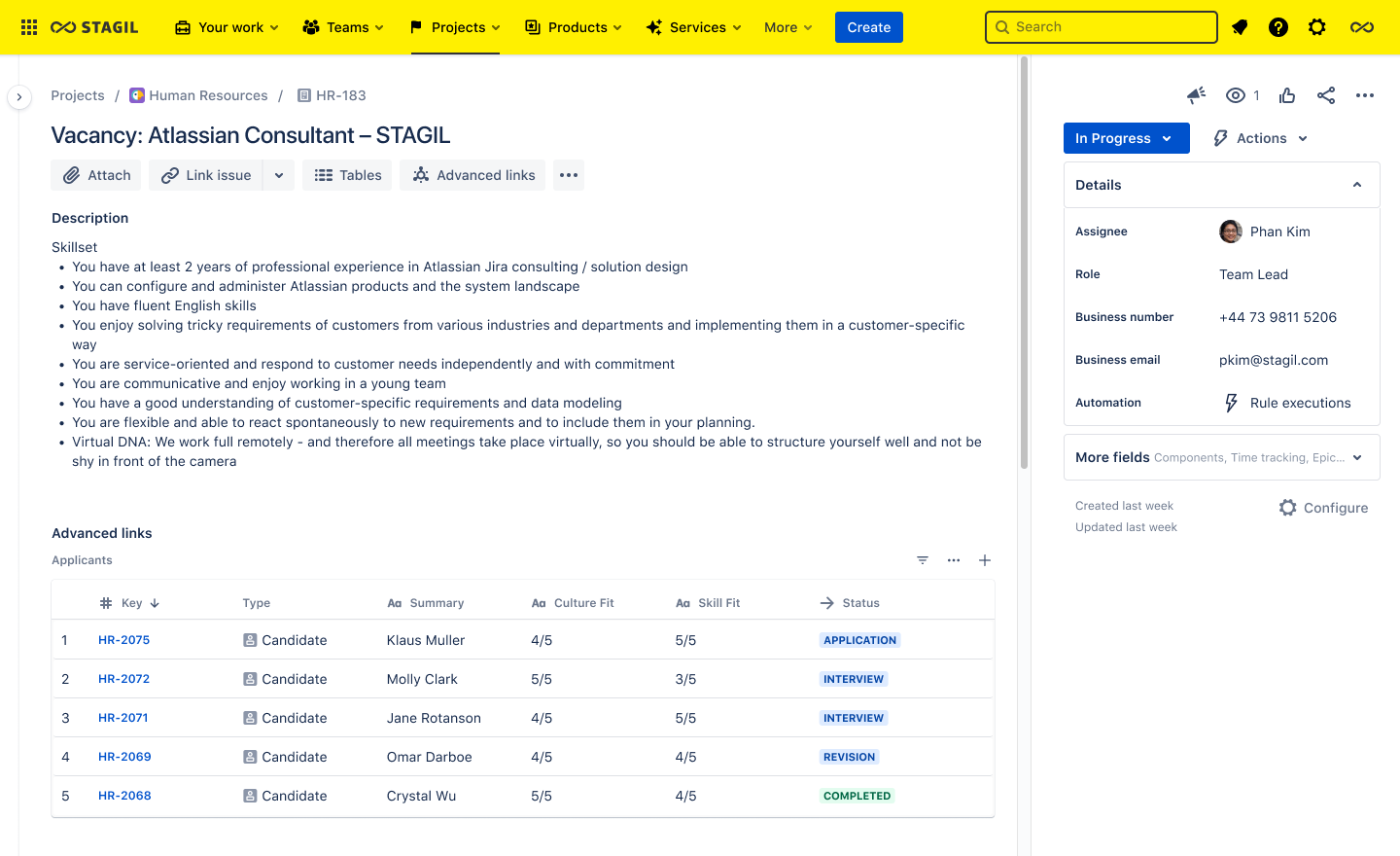Open the Projects menu
This screenshot has height=856, width=1400.
point(455,27)
